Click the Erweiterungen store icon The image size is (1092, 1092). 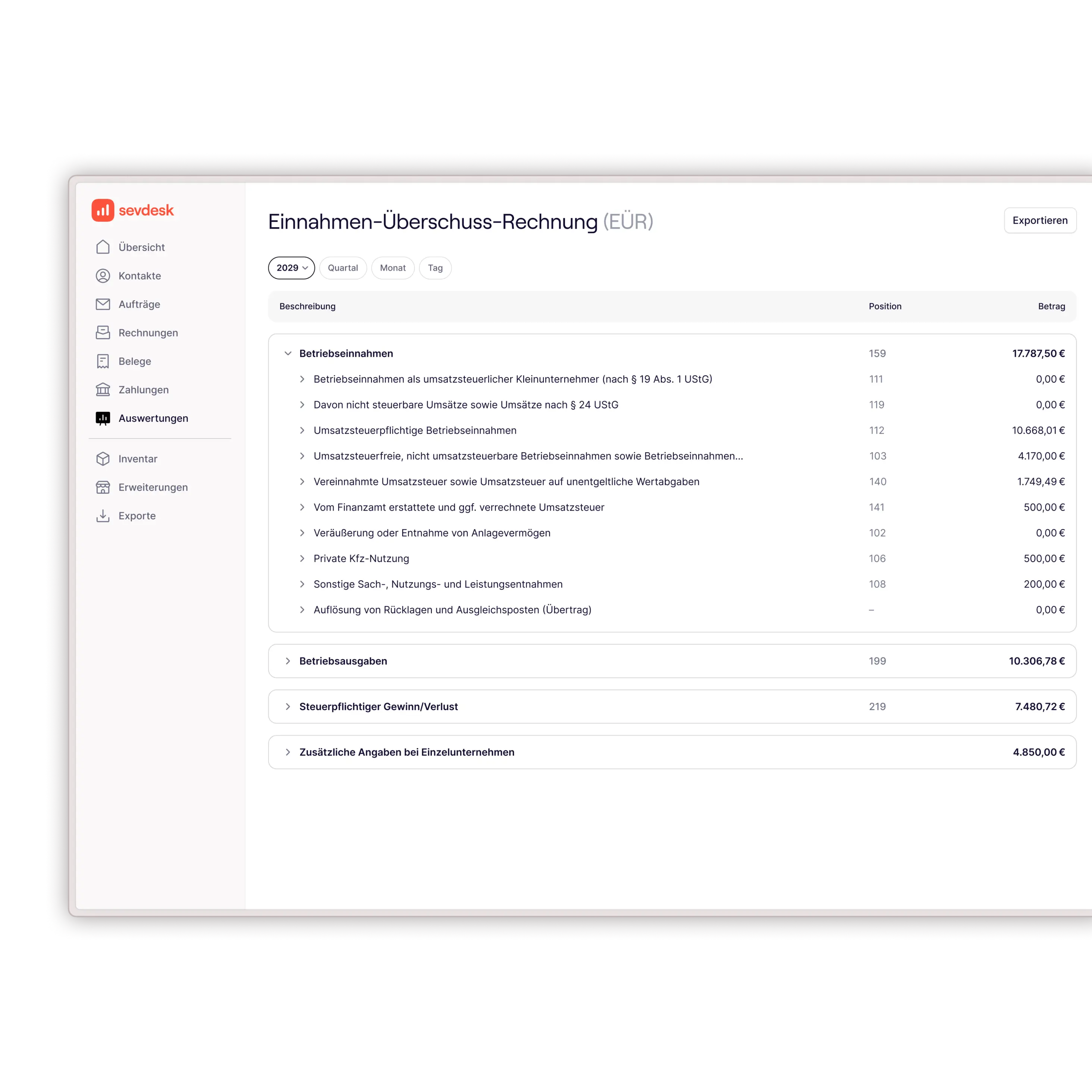[103, 487]
